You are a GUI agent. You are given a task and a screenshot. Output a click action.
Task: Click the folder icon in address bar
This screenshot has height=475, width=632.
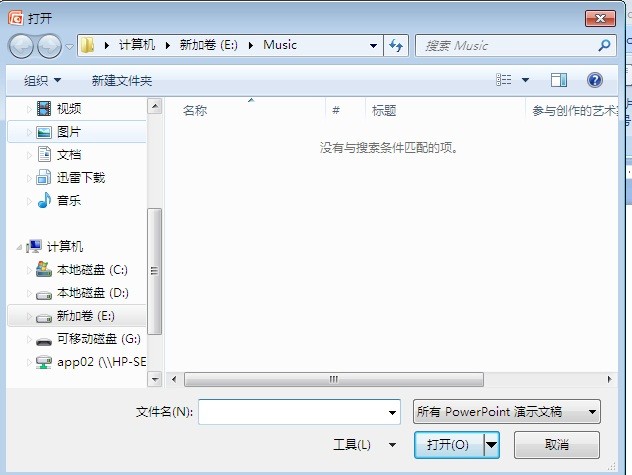tap(87, 45)
